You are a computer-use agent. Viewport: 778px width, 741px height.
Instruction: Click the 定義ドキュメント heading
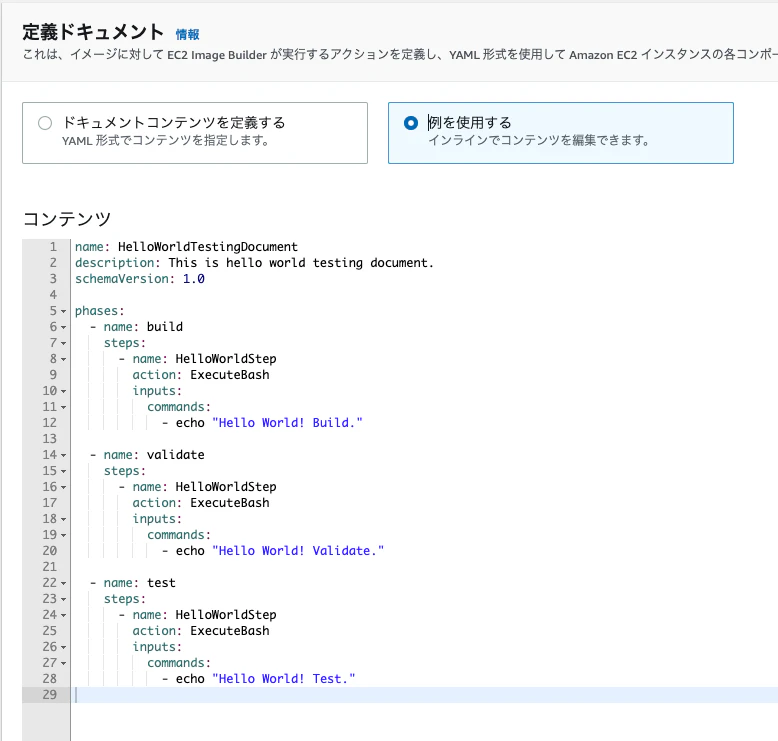[93, 32]
